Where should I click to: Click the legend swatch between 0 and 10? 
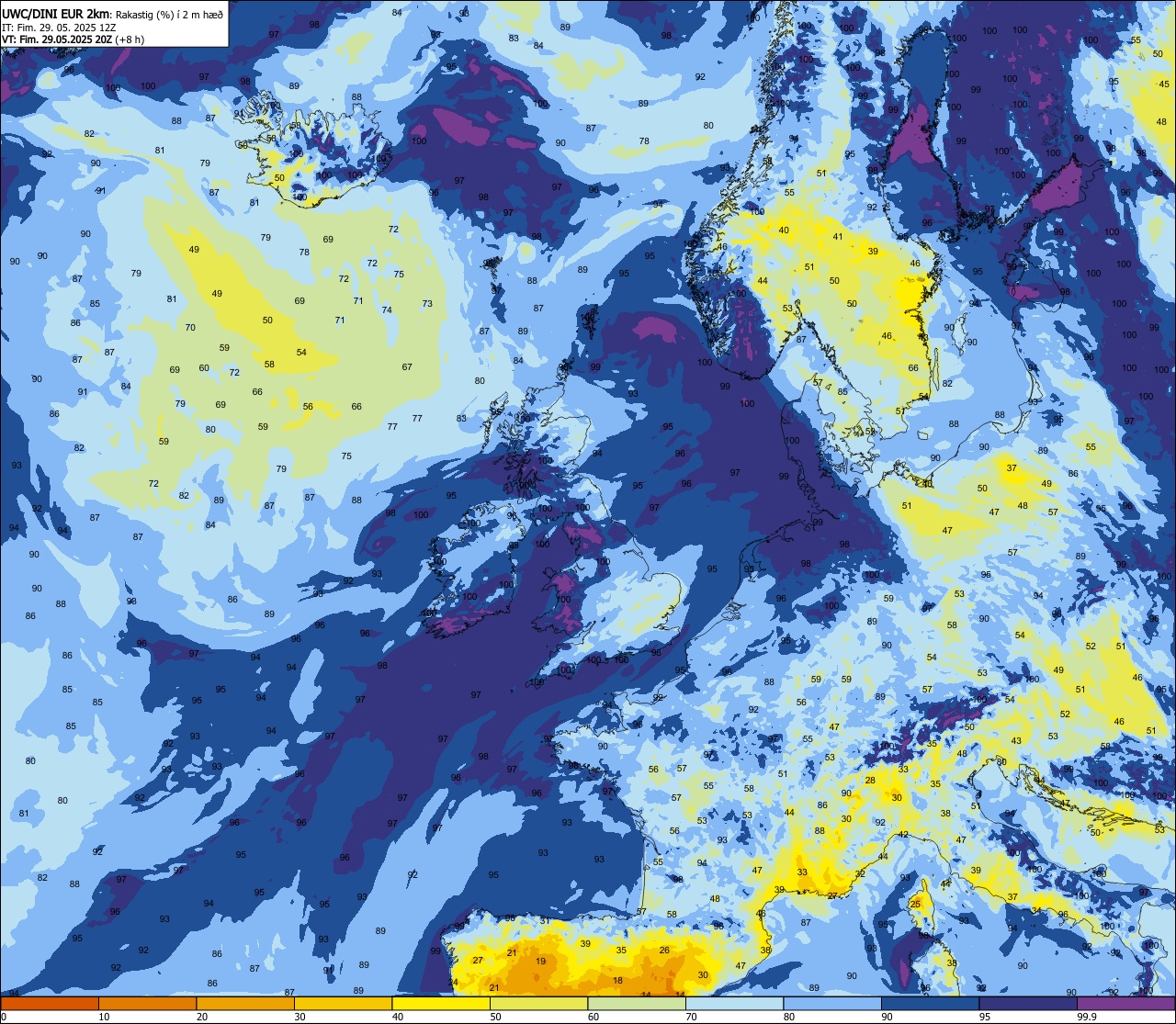pyautogui.click(x=50, y=1004)
